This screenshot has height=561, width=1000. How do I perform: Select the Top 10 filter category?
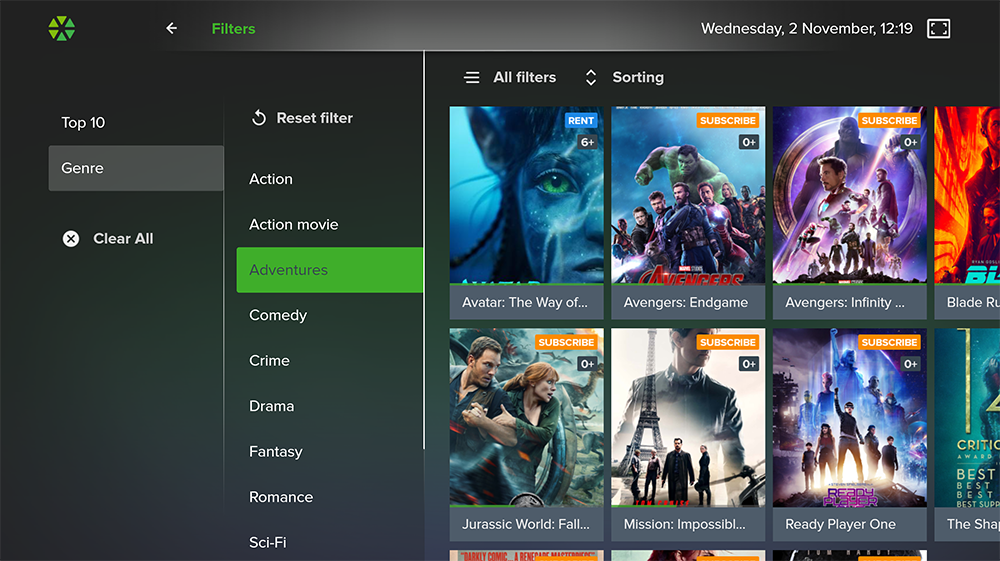tap(136, 122)
